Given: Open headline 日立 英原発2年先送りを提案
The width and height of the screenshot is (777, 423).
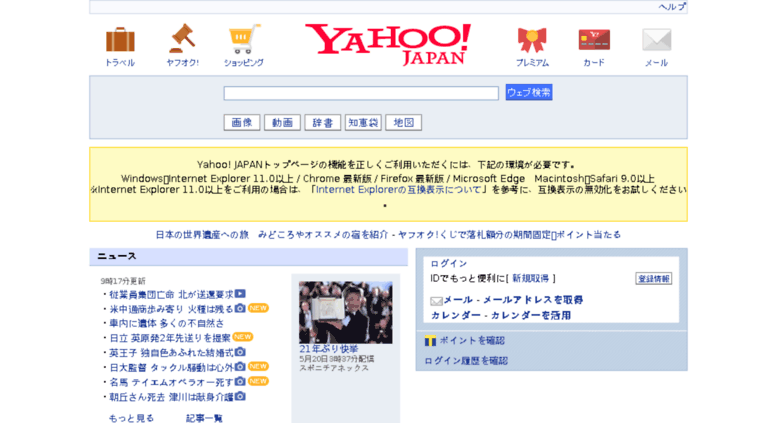Looking at the screenshot, I should [x=170, y=338].
